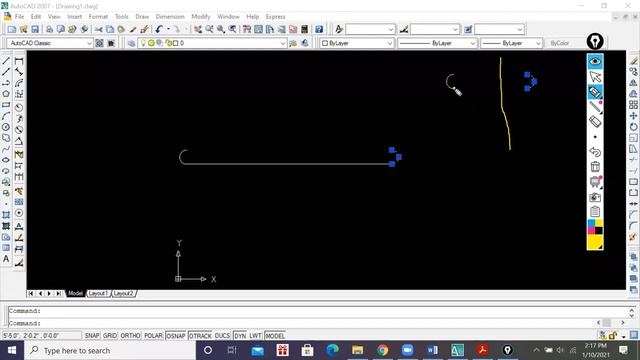Toggle OSNAP in status bar

click(x=176, y=336)
